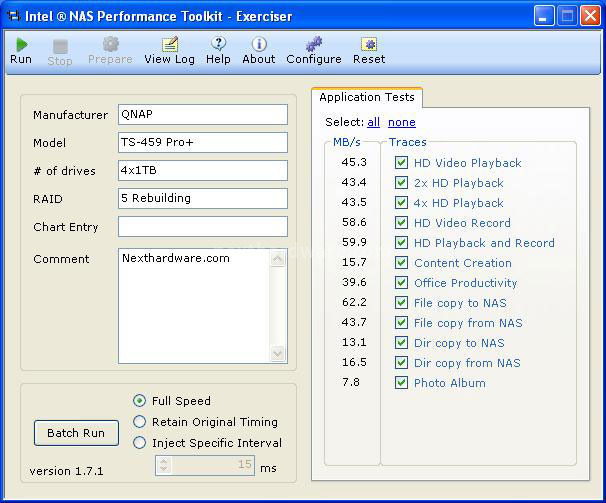Decrease the interval ms stepper
Viewport: 606px width, 503px height.
tap(164, 470)
